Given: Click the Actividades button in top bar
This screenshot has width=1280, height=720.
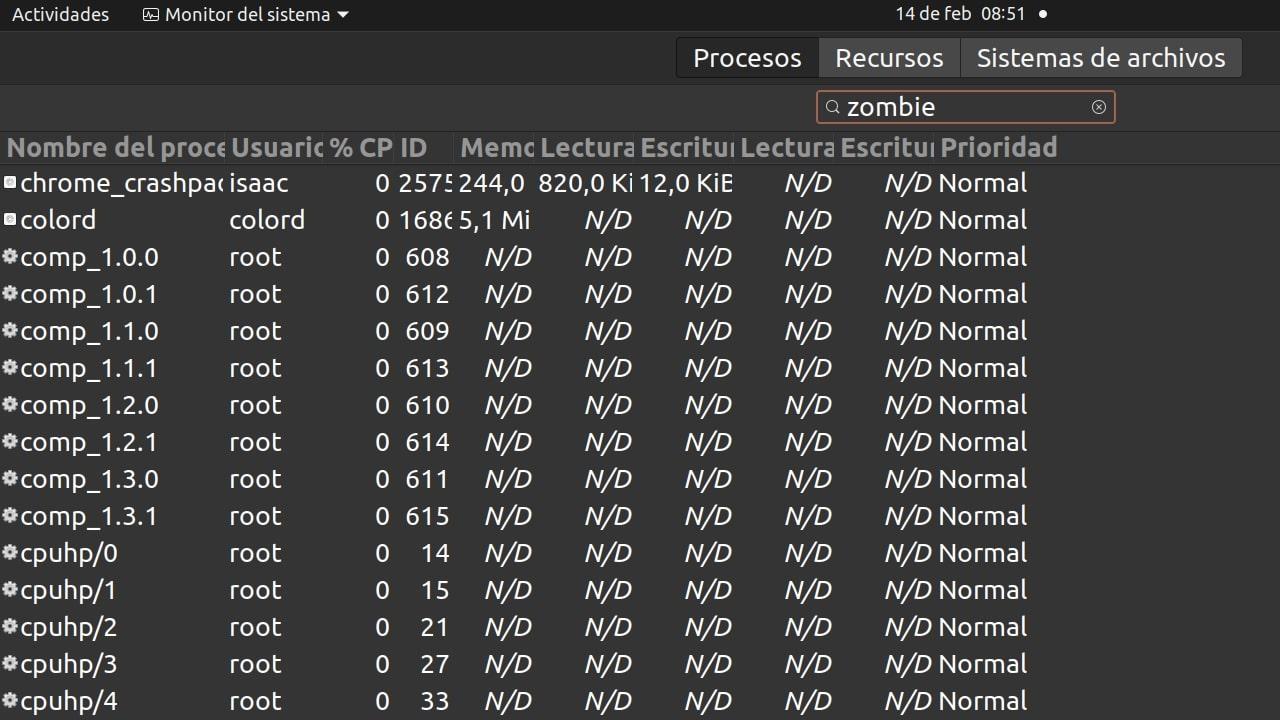Looking at the screenshot, I should (60, 14).
